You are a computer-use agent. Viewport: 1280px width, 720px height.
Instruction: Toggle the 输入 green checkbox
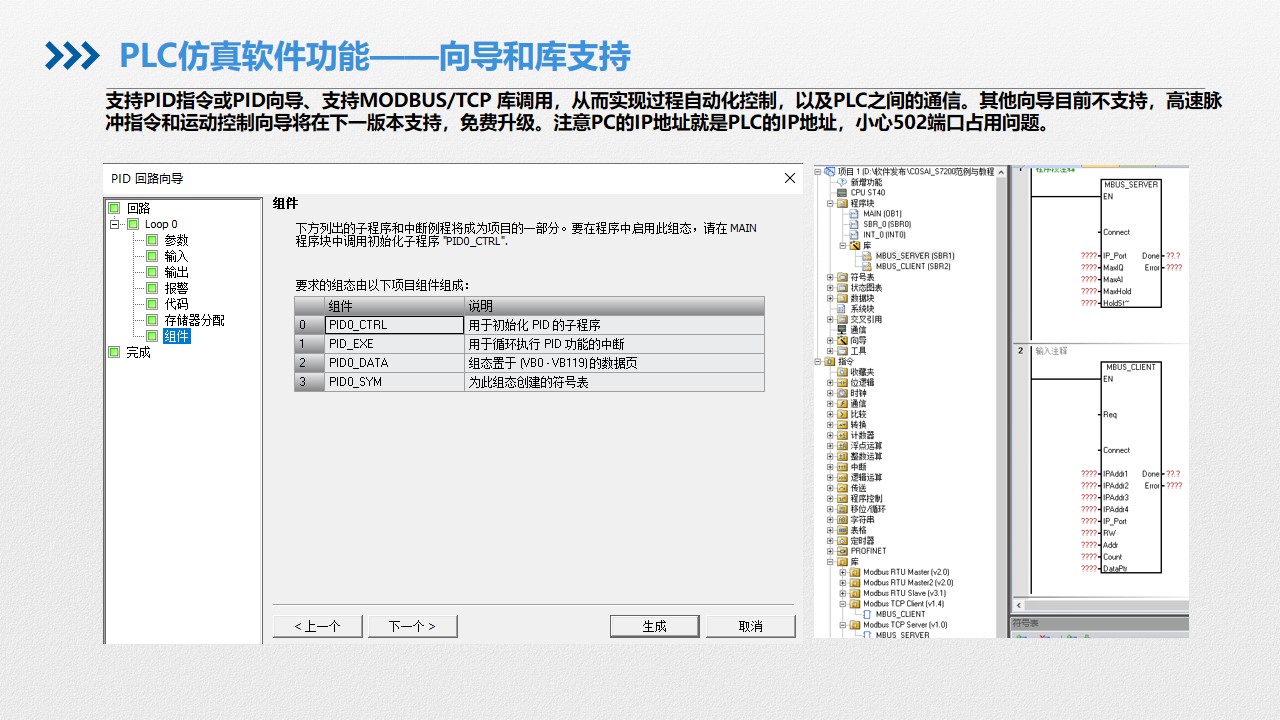(x=152, y=256)
